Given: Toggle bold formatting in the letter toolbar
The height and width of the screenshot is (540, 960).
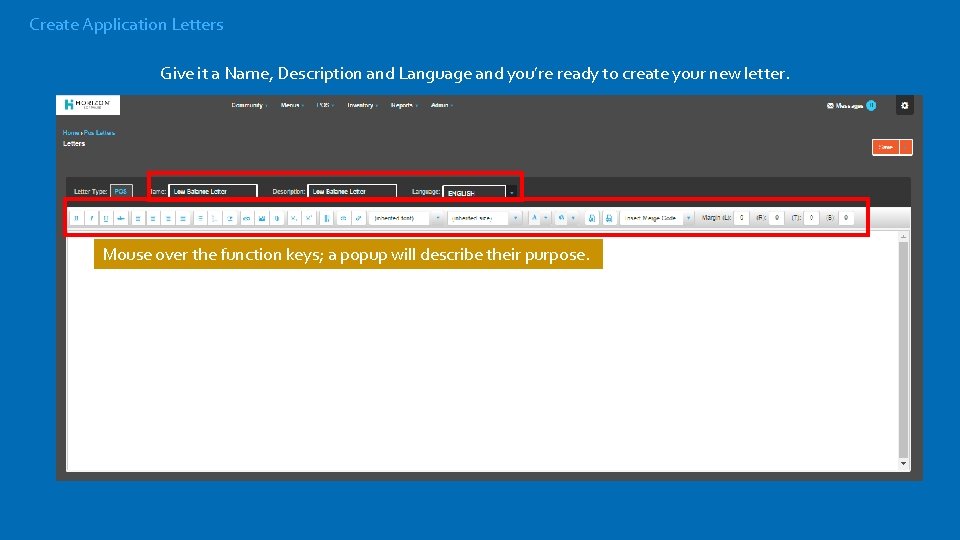Looking at the screenshot, I should [76, 218].
